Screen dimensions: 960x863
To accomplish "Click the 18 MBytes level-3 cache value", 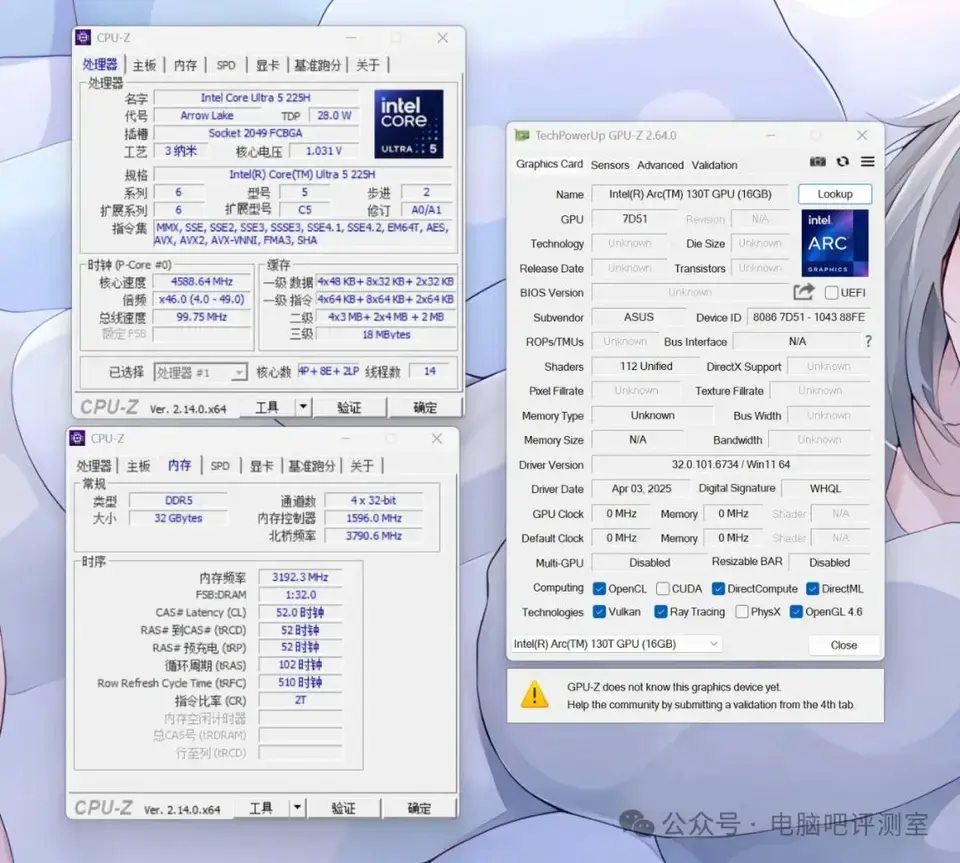I will pyautogui.click(x=386, y=334).
